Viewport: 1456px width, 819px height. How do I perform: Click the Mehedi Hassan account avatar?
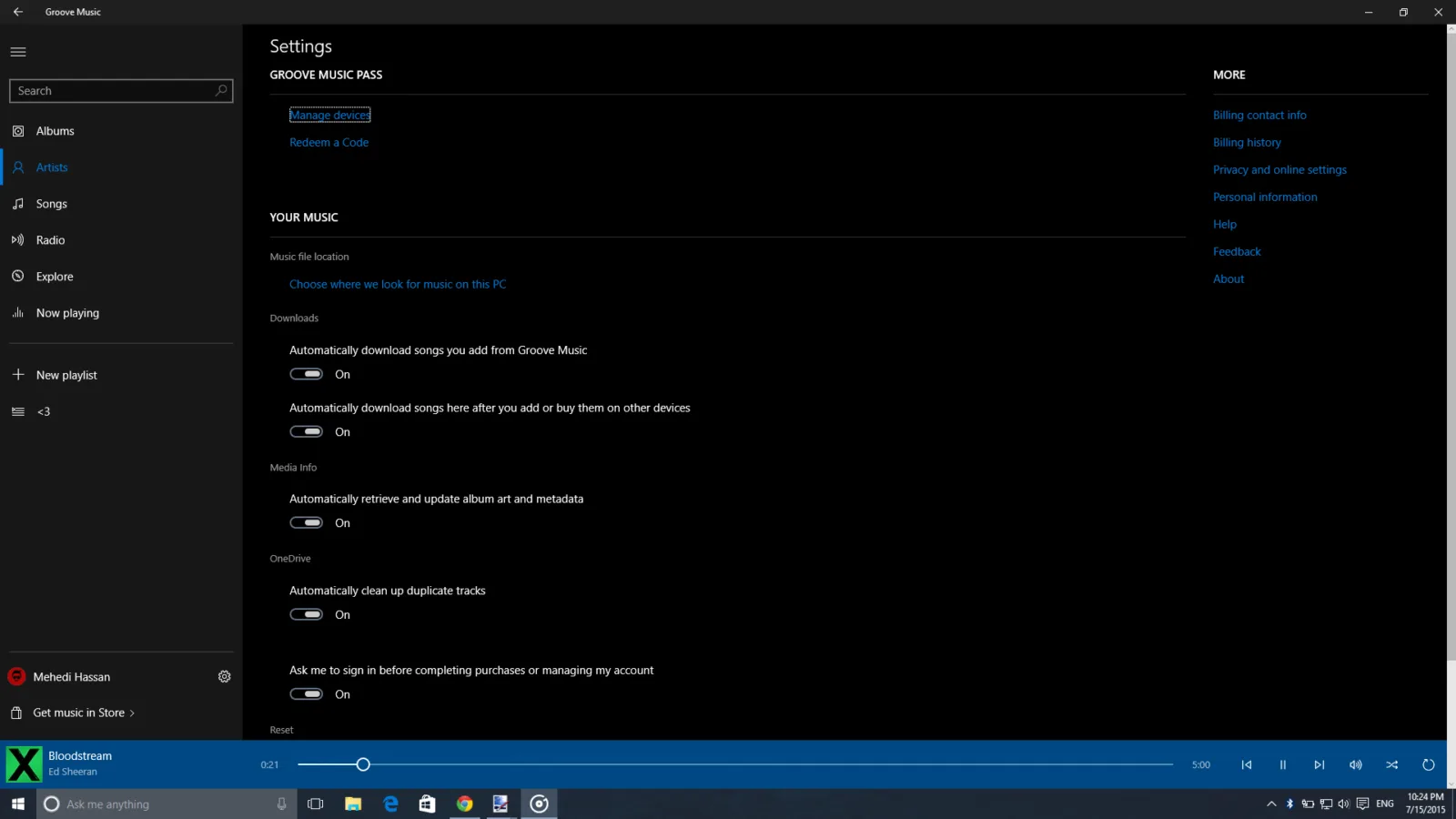point(16,676)
